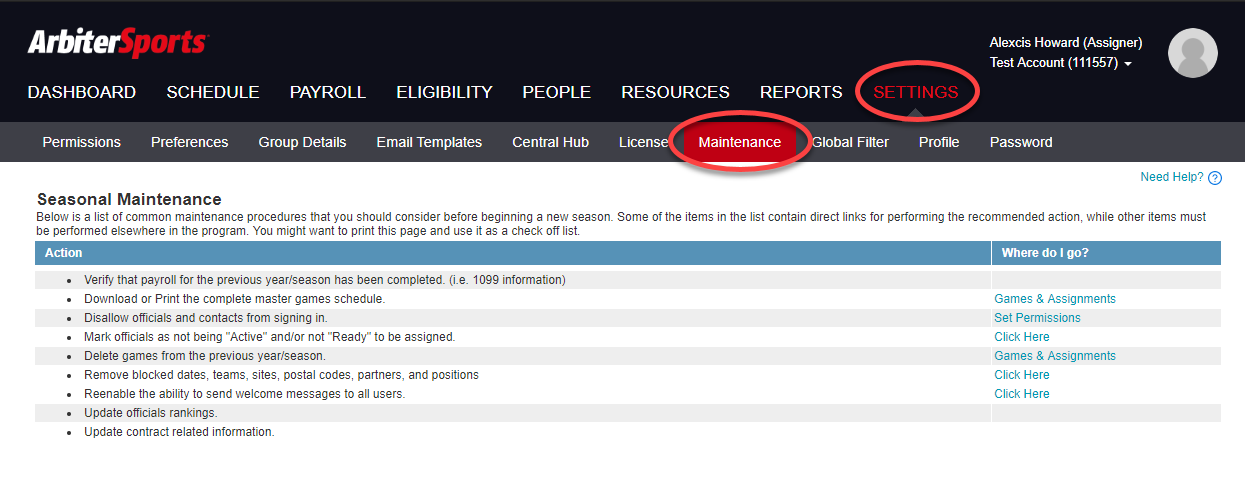Open the License tab
Screen dimensions: 1245x481
(643, 142)
